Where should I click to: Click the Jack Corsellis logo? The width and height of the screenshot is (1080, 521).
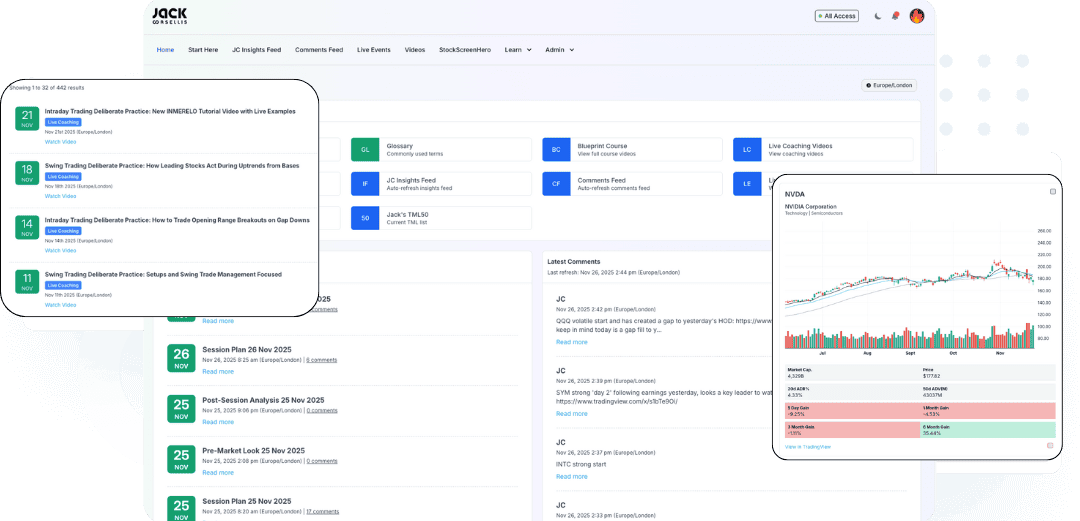(169, 16)
